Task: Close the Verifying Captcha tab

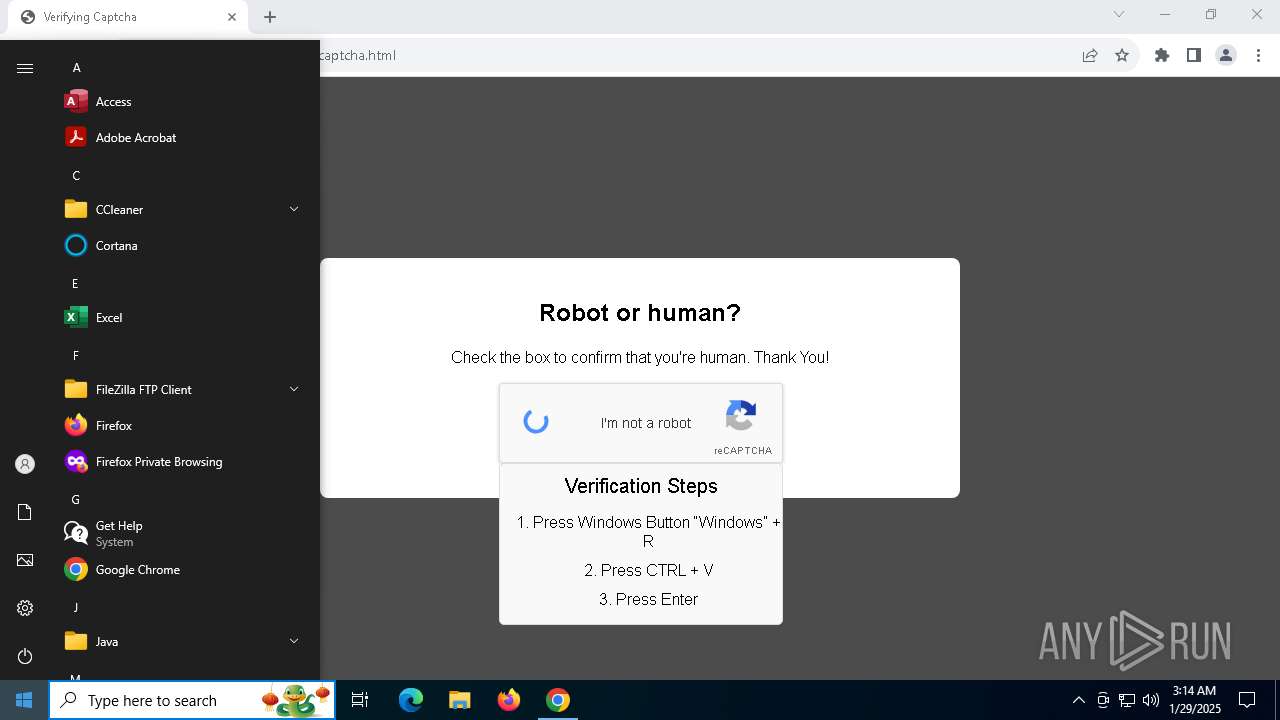Action: click(232, 17)
